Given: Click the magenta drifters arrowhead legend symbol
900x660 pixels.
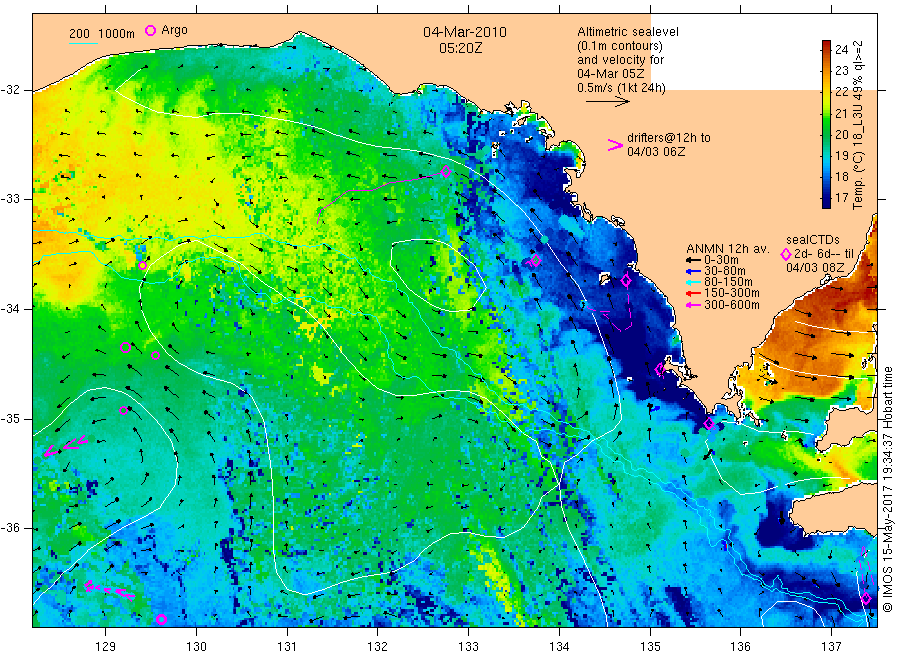Looking at the screenshot, I should tap(615, 146).
